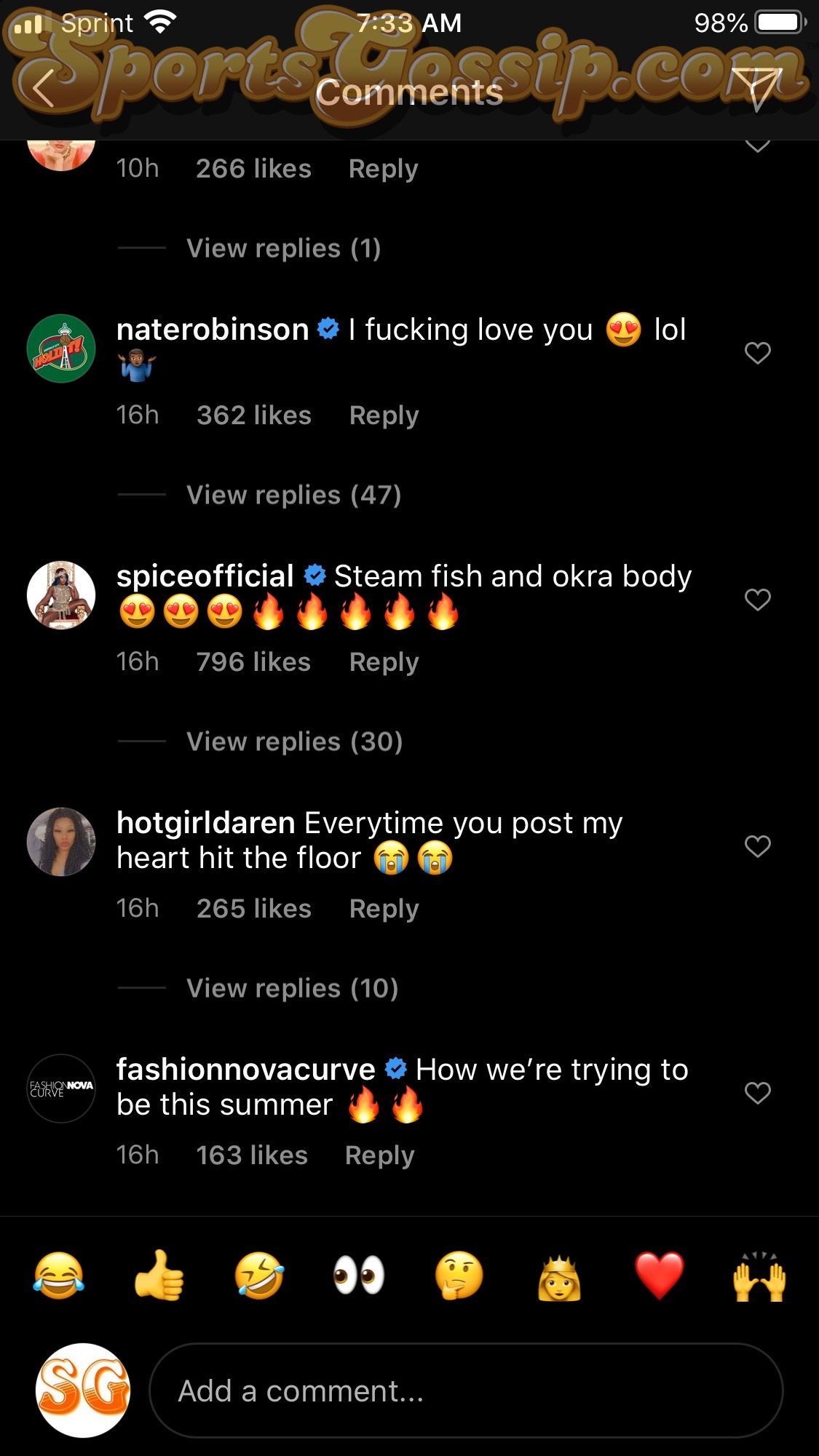Screen dimensions: 819x1456
Task: Open the spiceofficial username profile link
Action: (205, 576)
